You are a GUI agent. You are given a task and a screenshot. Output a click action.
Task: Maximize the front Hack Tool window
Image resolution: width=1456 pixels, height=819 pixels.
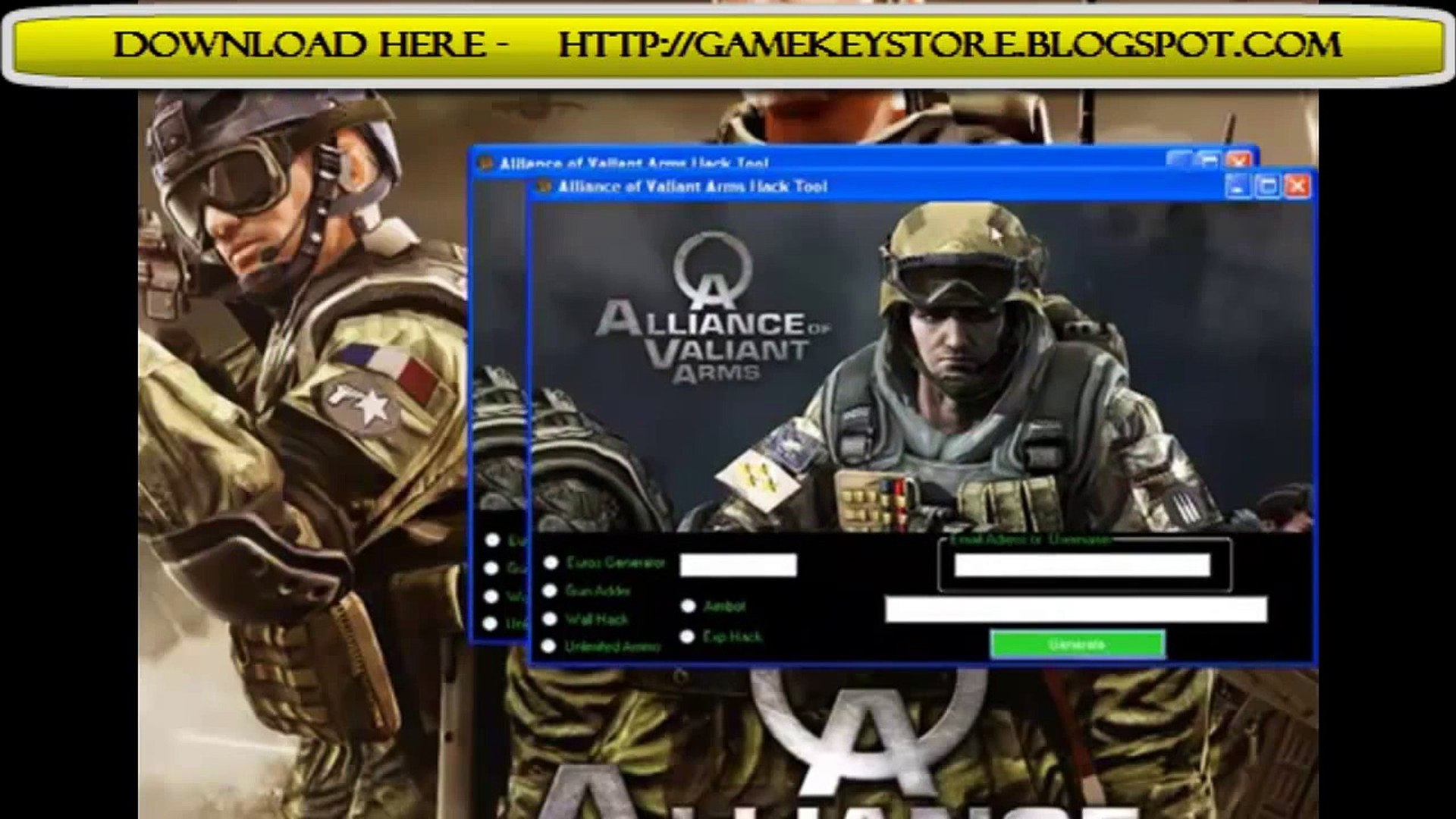pyautogui.click(x=1268, y=186)
